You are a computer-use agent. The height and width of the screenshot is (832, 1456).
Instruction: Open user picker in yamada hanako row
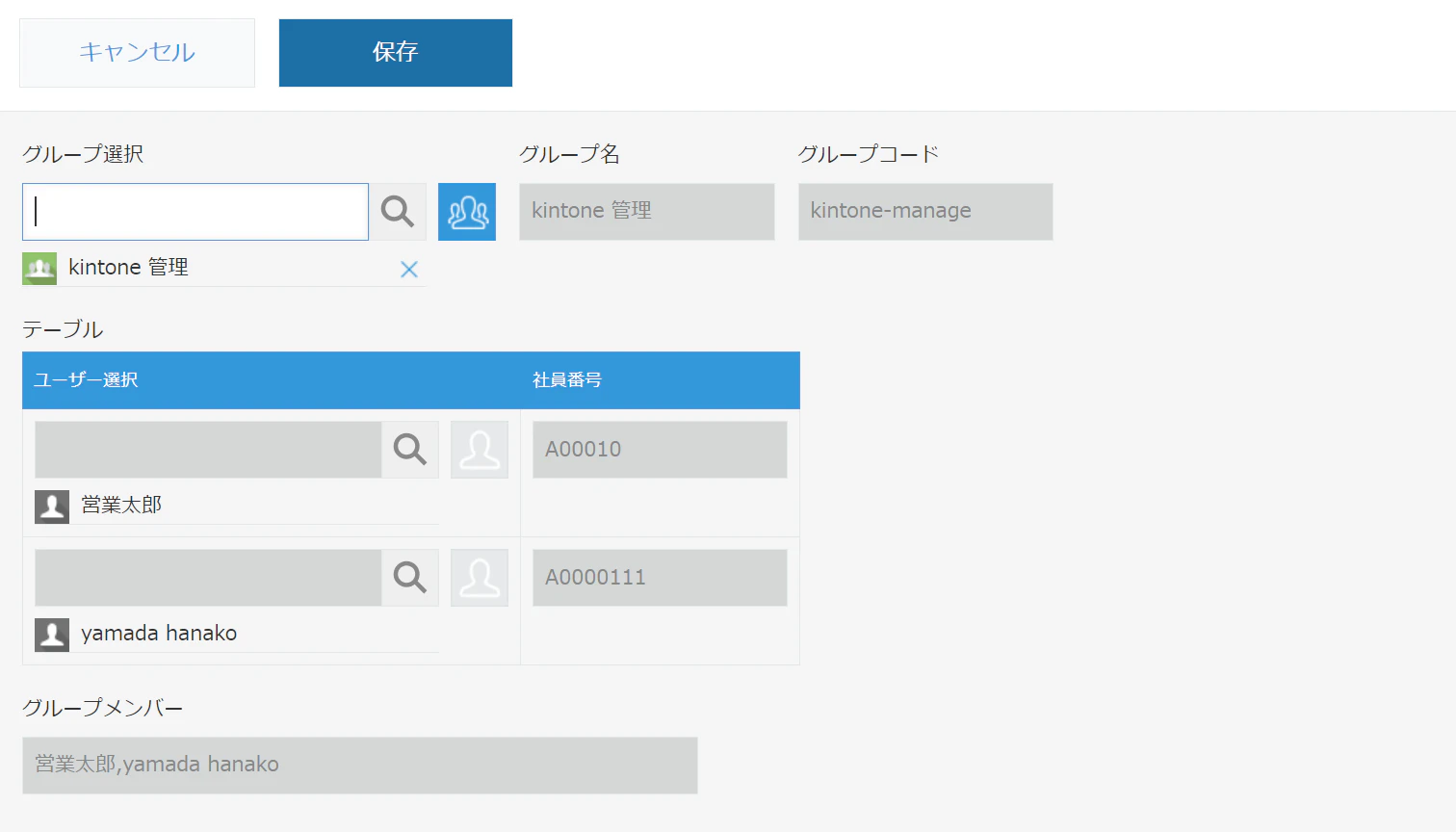point(480,578)
